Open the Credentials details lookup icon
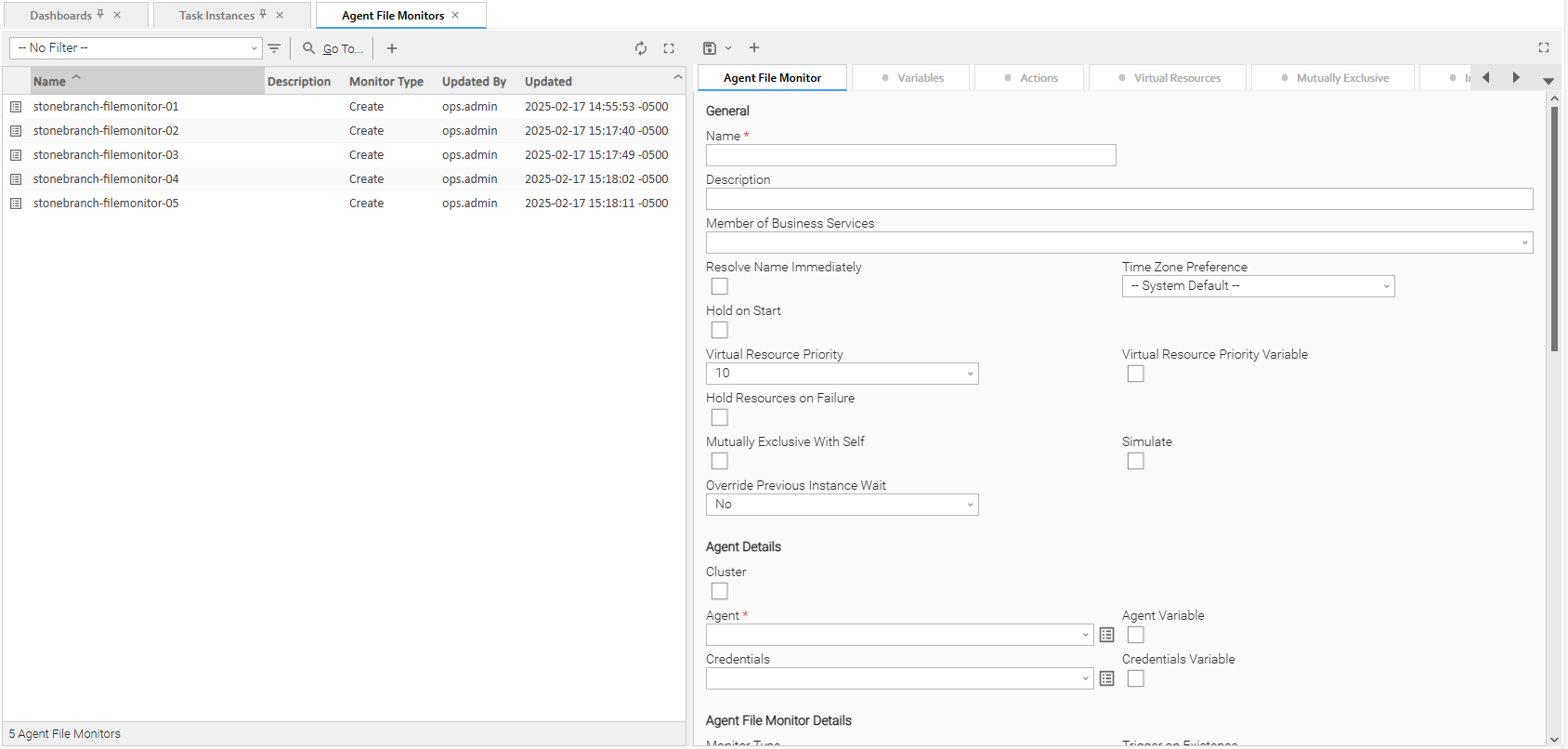The width and height of the screenshot is (1568, 749). (x=1106, y=678)
